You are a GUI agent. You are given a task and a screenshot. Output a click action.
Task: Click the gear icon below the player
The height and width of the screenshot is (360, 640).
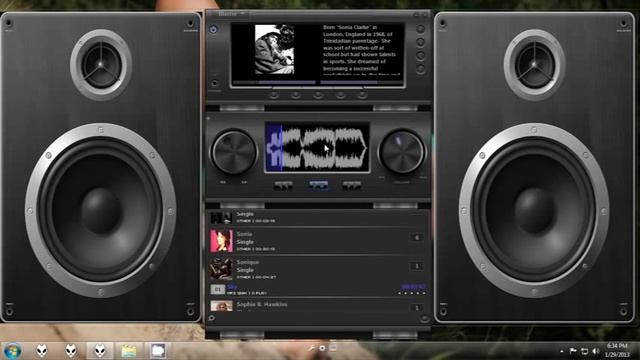(x=322, y=348)
